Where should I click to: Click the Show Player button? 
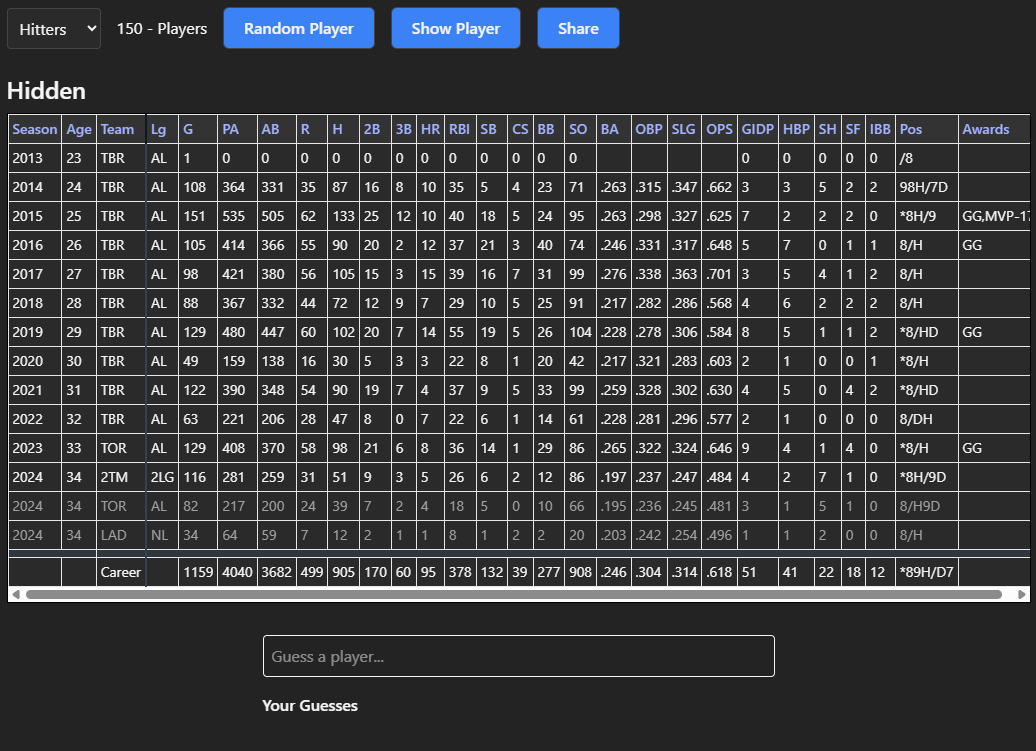tap(455, 28)
